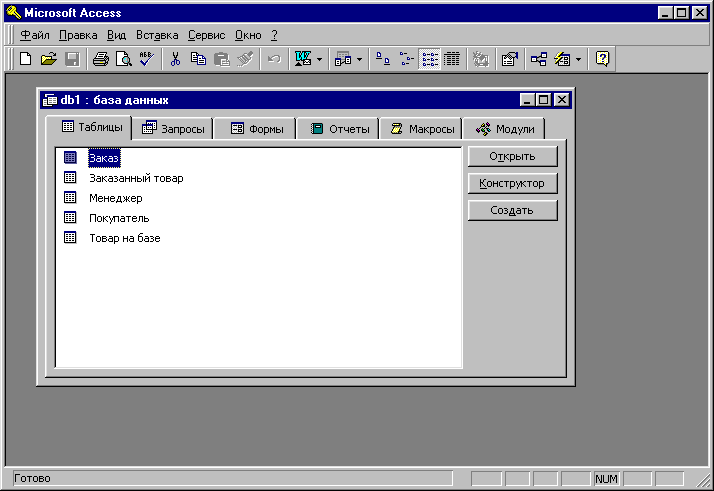The image size is (714, 491).
Task: Click the Конструктор button
Action: tap(512, 184)
